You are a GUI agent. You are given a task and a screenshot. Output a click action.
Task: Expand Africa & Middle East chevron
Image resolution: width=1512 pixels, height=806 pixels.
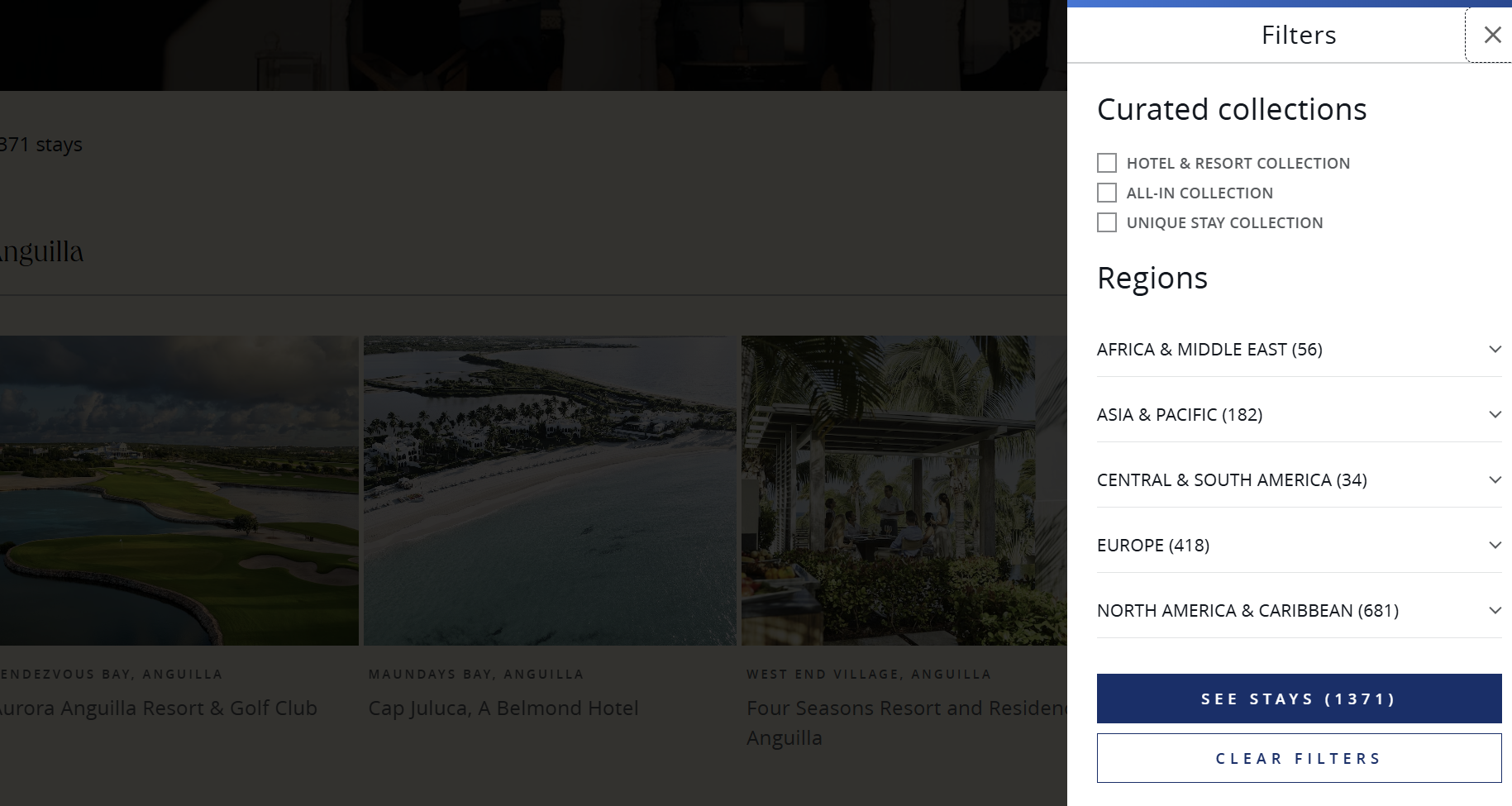pyautogui.click(x=1495, y=349)
